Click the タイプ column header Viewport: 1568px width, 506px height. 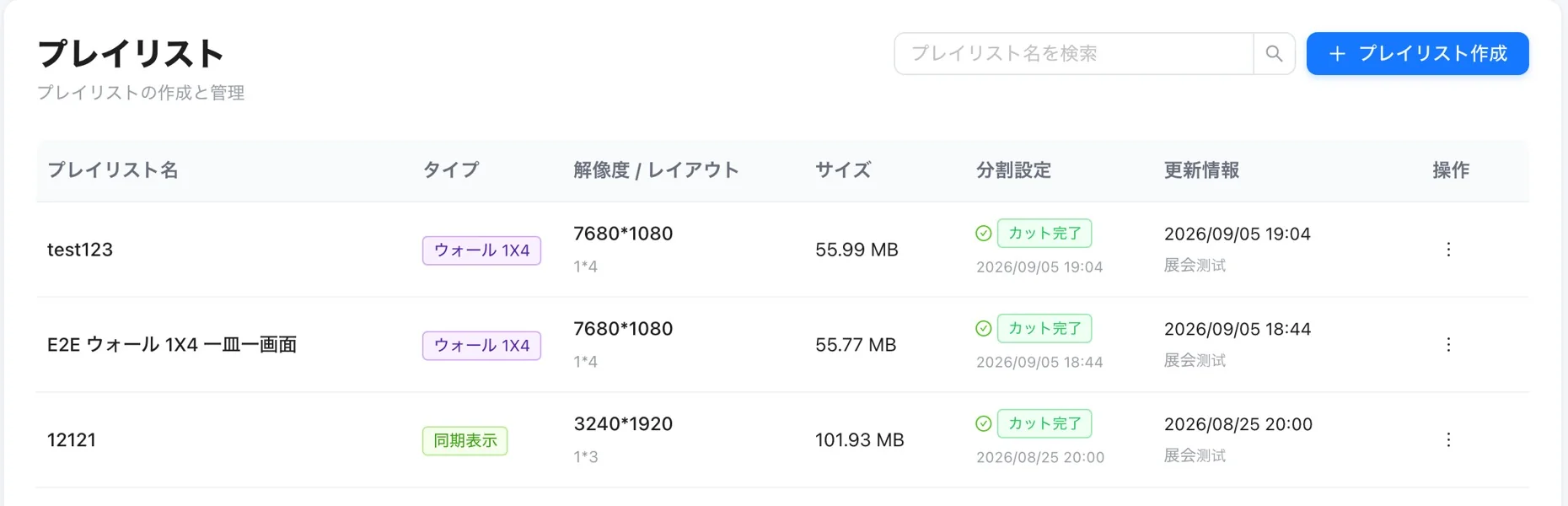pos(451,170)
